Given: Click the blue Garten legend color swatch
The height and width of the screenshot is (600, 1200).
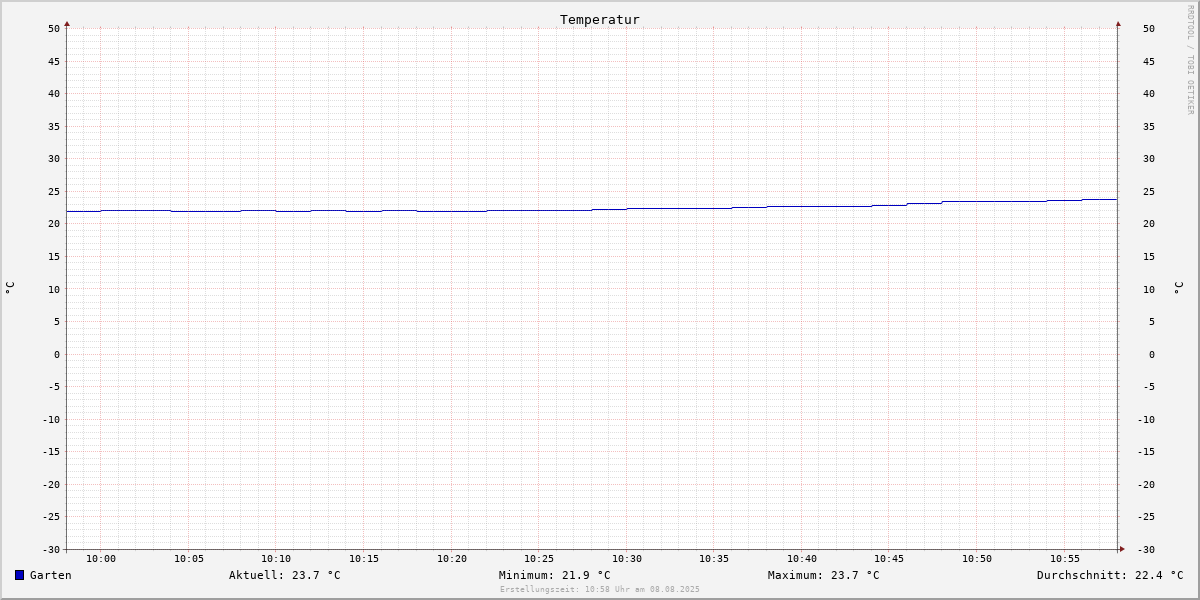Looking at the screenshot, I should point(19,575).
